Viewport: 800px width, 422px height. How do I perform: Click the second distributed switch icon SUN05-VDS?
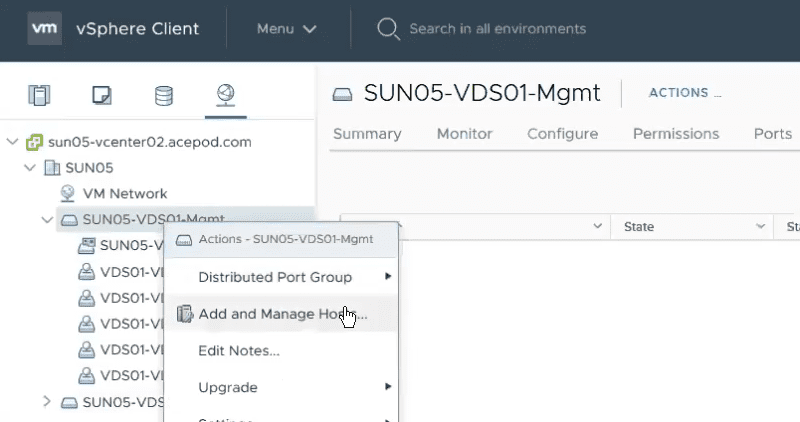click(69, 403)
